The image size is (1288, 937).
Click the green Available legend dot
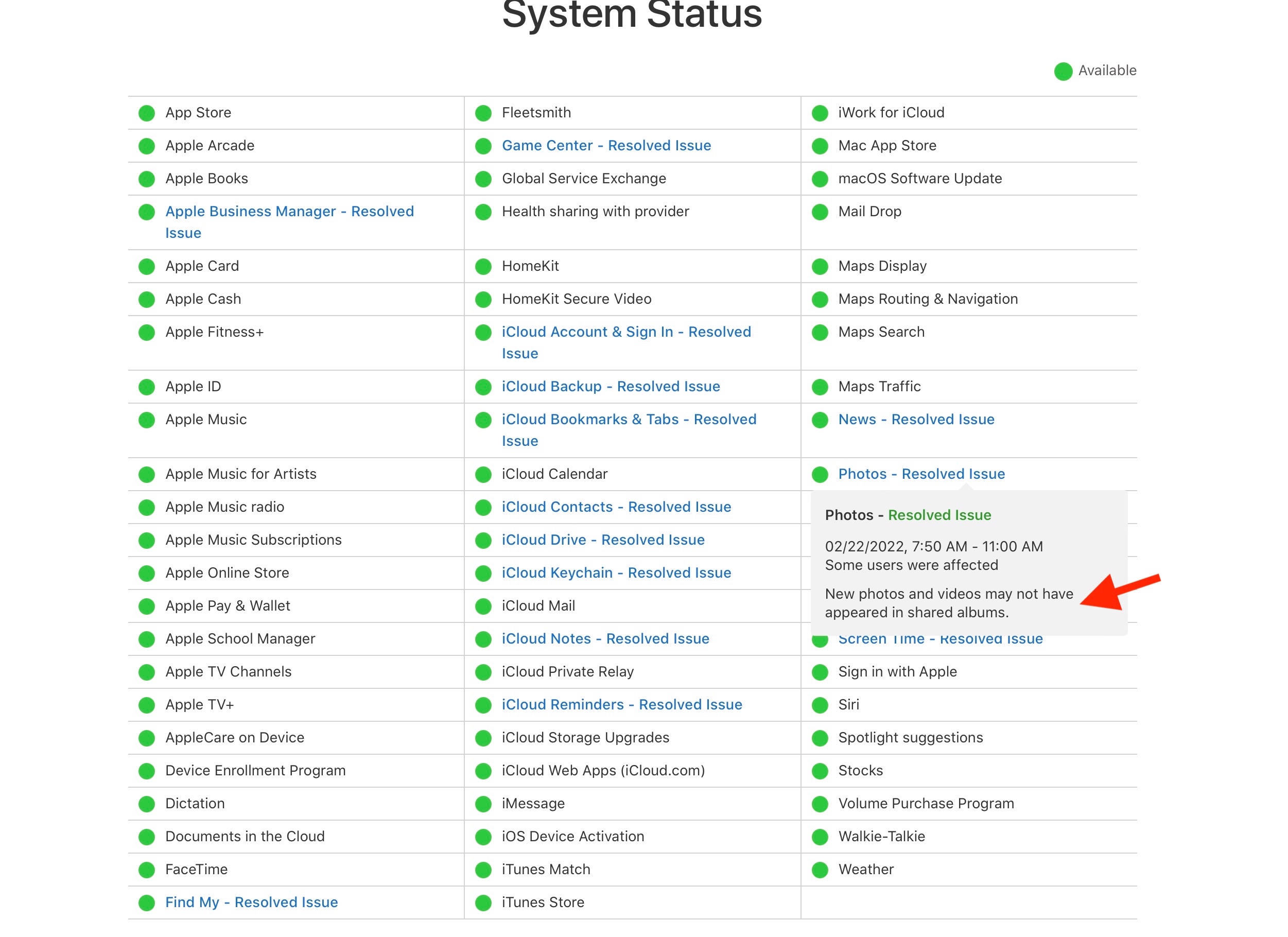click(x=1063, y=72)
